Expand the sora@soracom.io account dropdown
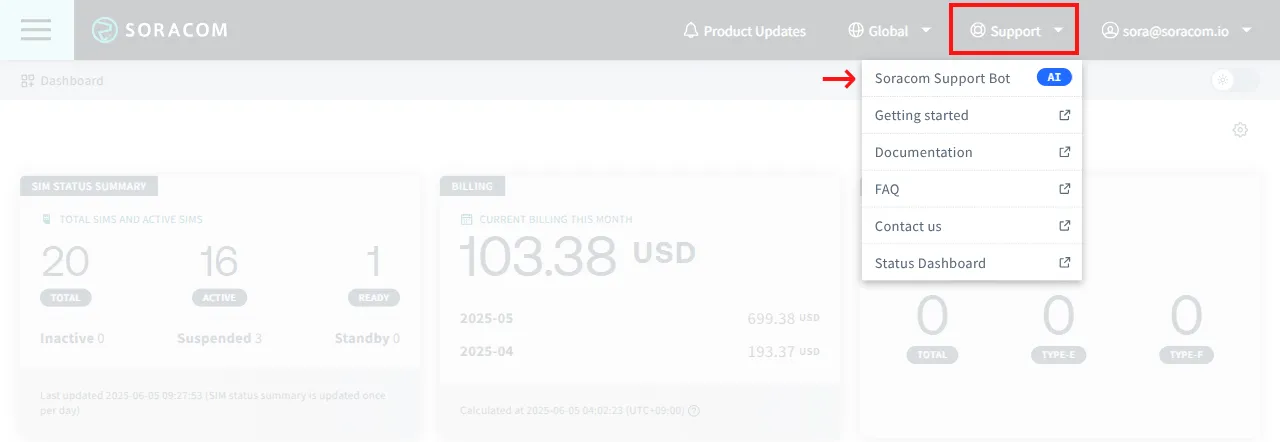This screenshot has width=1280, height=442. click(1246, 30)
